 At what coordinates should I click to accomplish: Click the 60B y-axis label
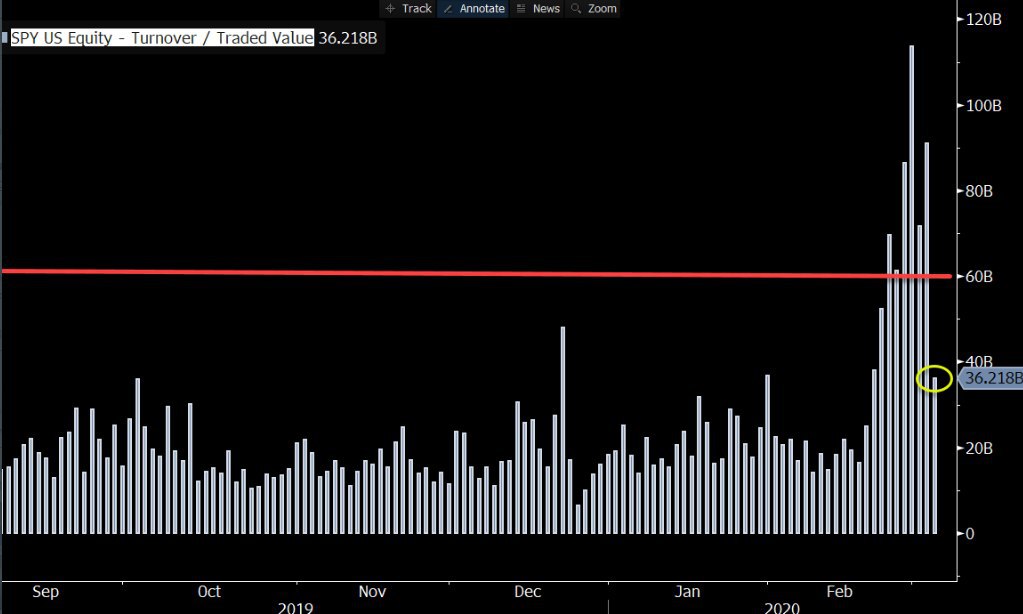point(979,277)
